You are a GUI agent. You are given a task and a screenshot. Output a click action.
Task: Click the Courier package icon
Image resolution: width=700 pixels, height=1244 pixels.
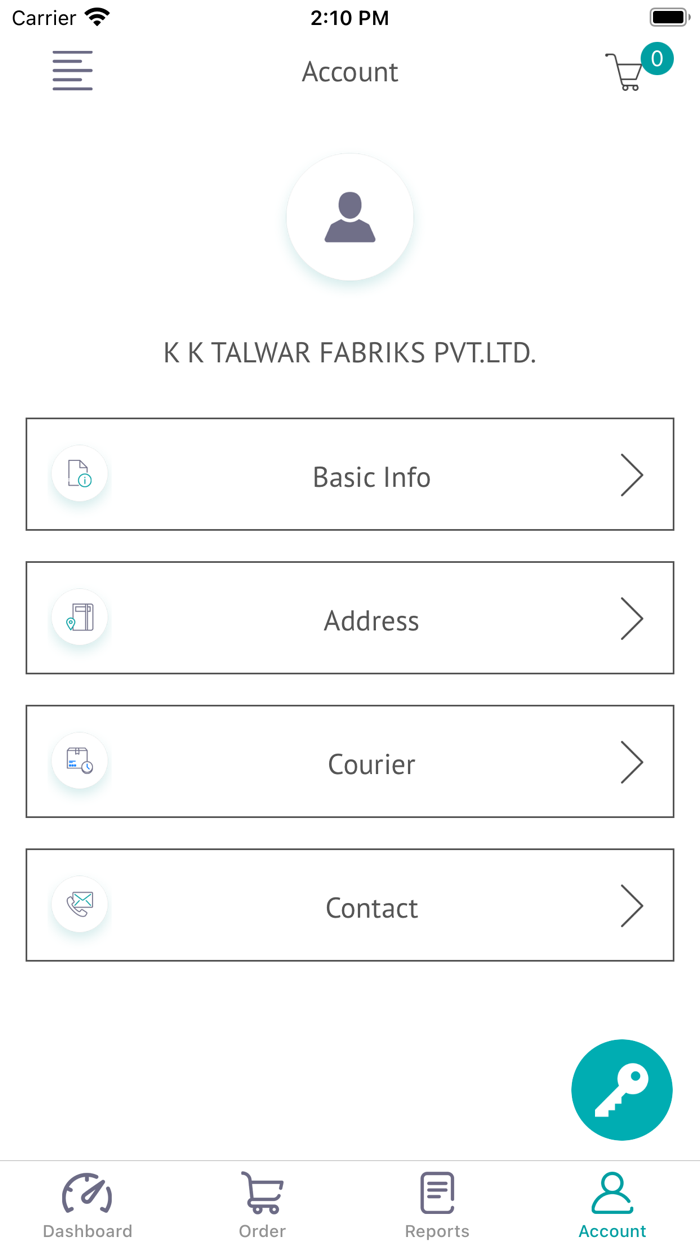click(x=79, y=761)
